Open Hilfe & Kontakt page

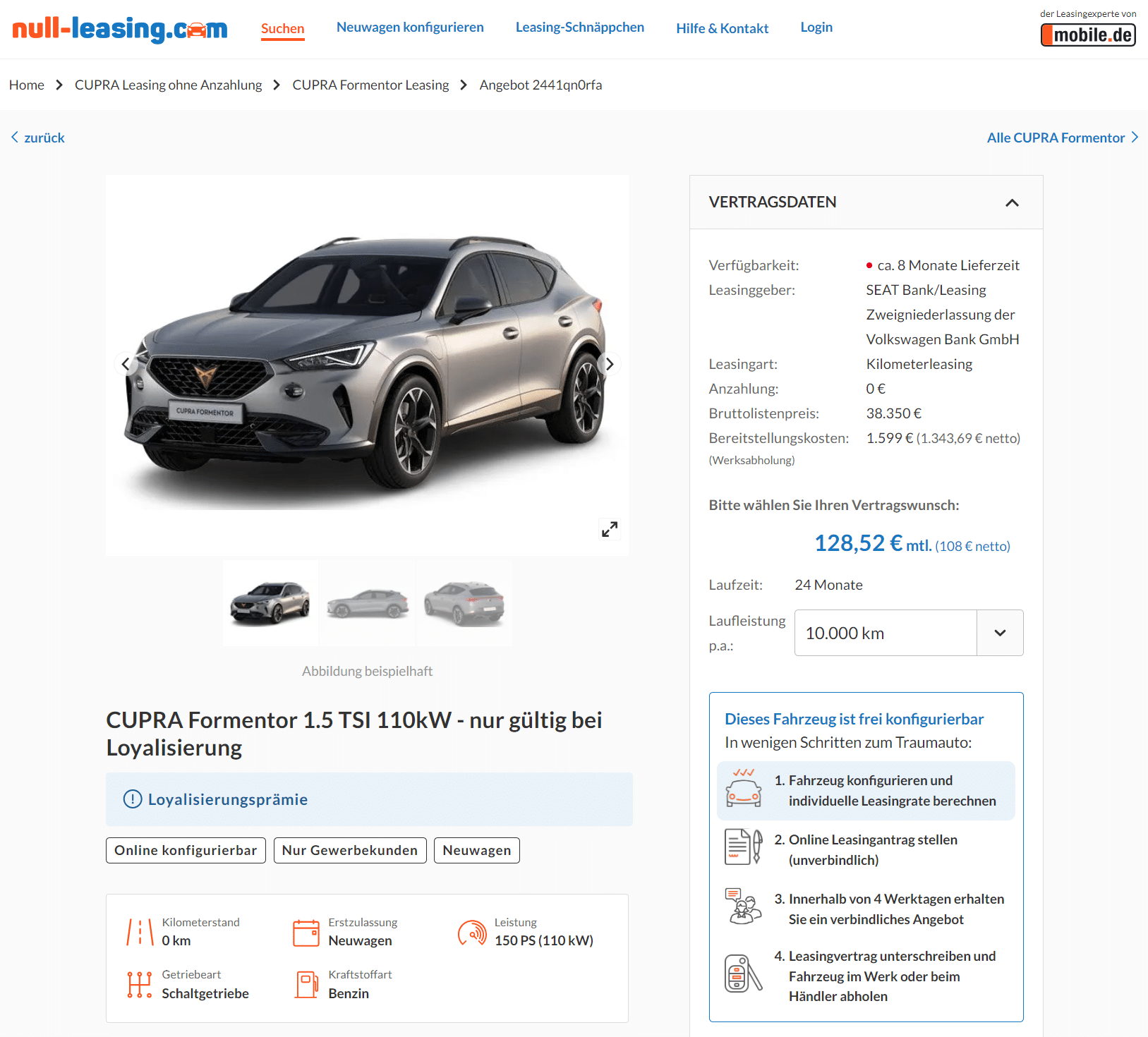[723, 28]
